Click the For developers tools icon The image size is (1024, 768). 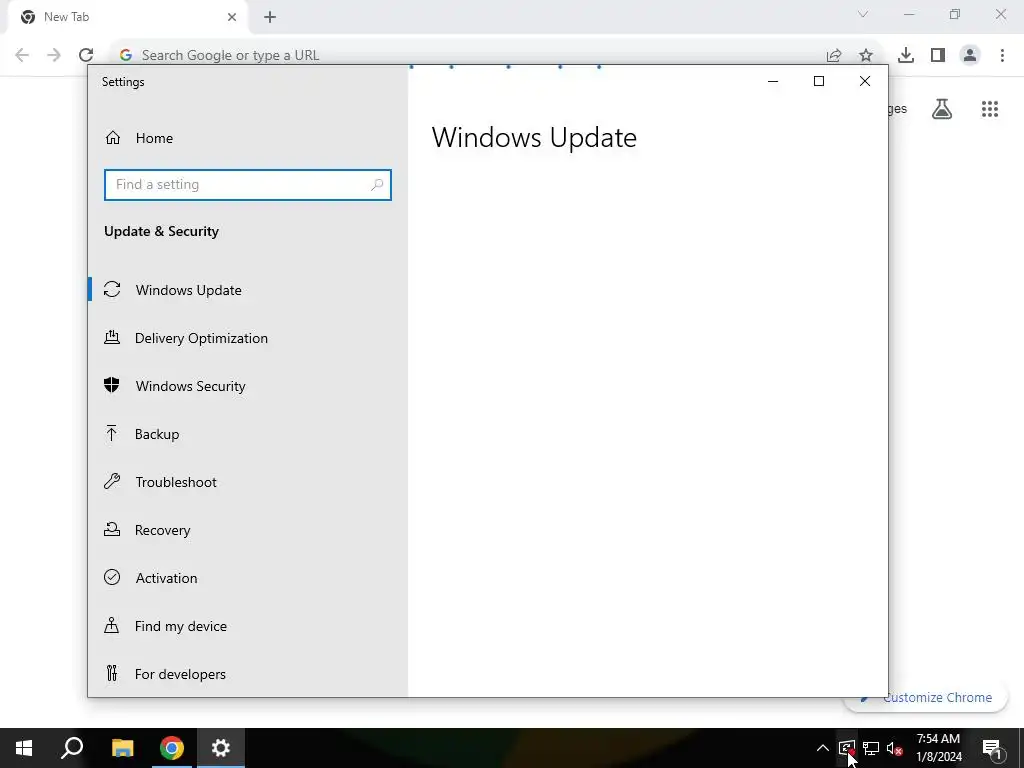[112, 673]
